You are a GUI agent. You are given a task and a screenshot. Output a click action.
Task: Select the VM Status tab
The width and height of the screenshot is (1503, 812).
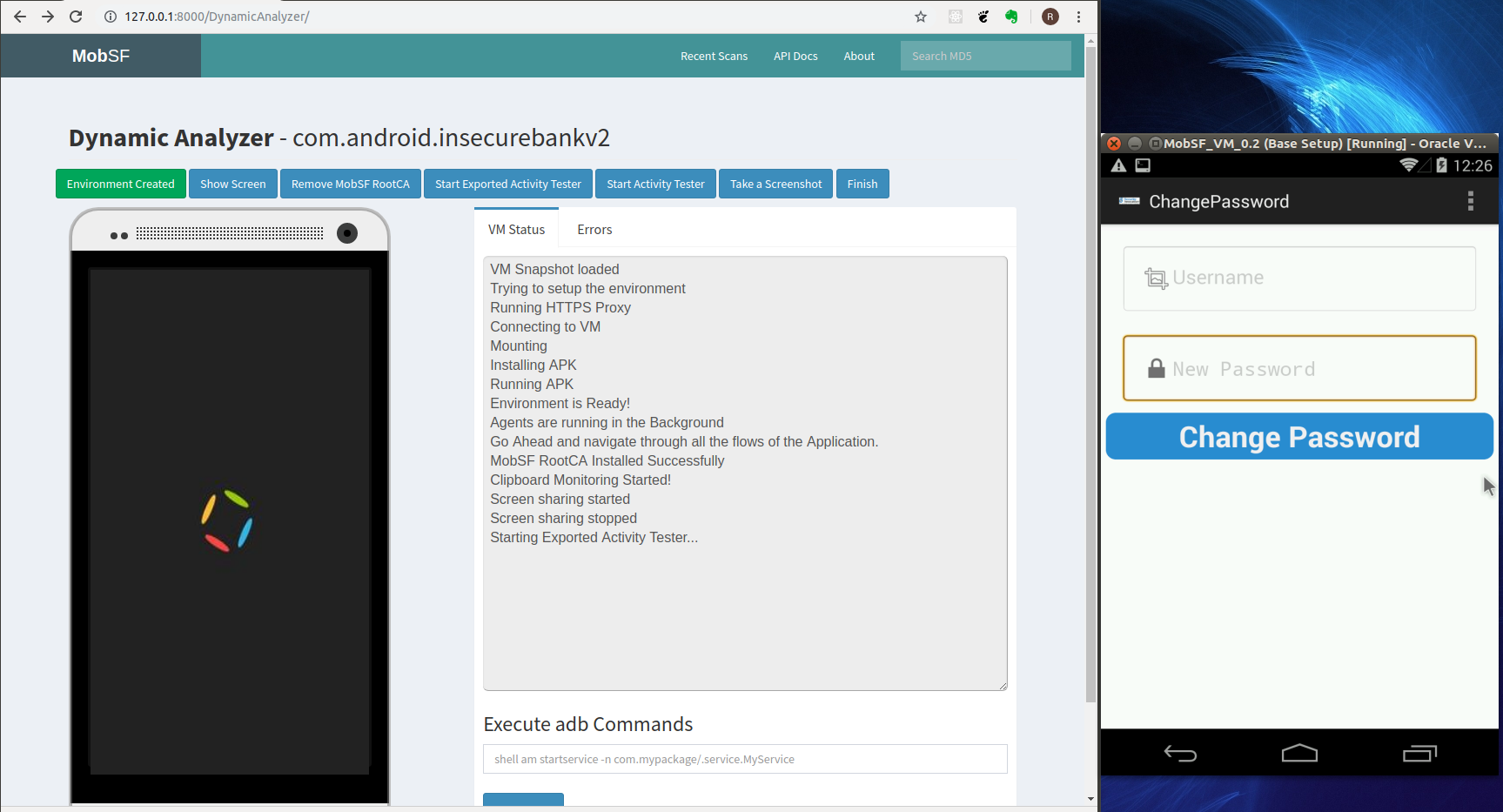(x=516, y=230)
